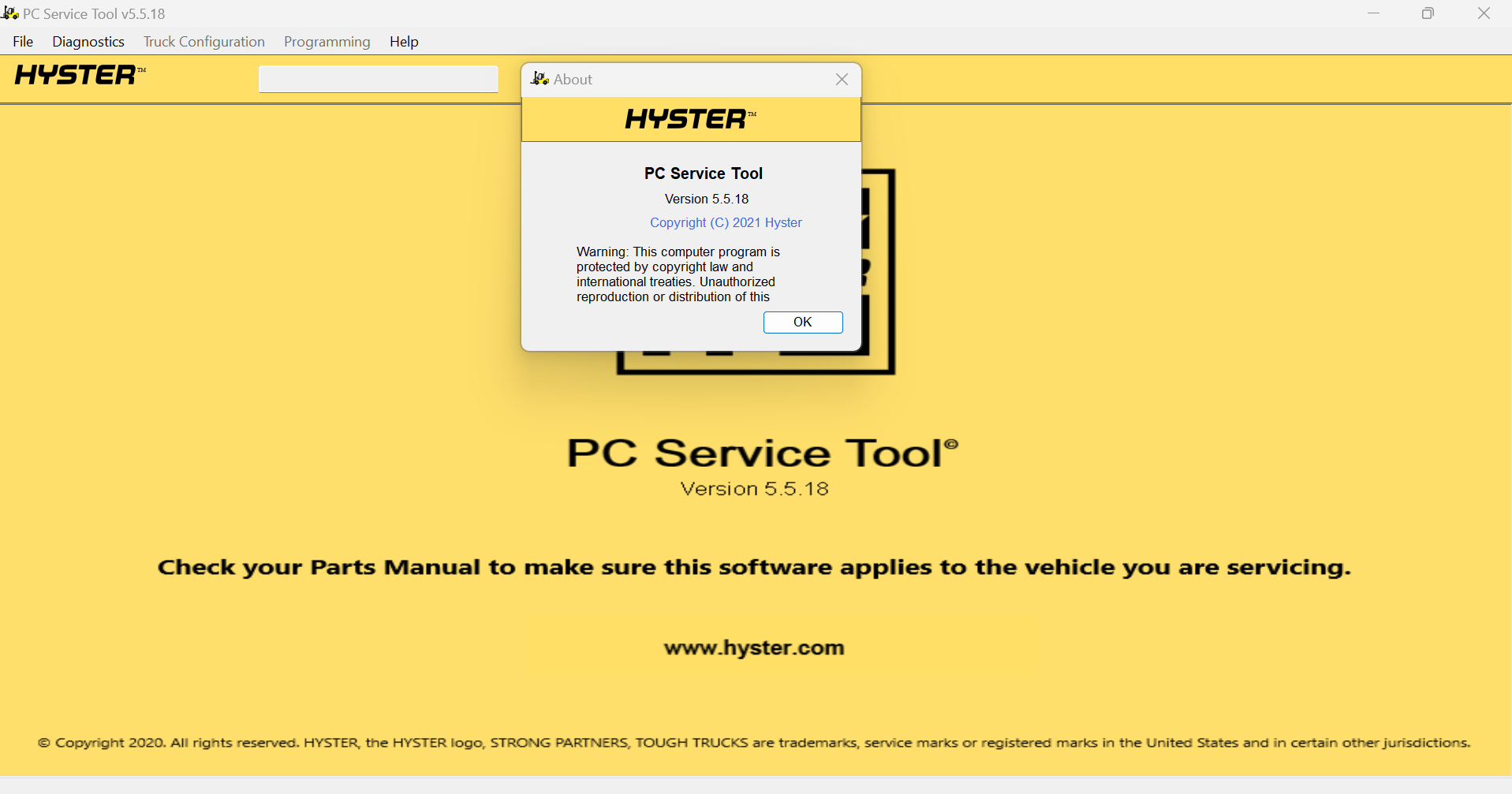Open the Help menu
This screenshot has height=794, width=1512.
404,42
